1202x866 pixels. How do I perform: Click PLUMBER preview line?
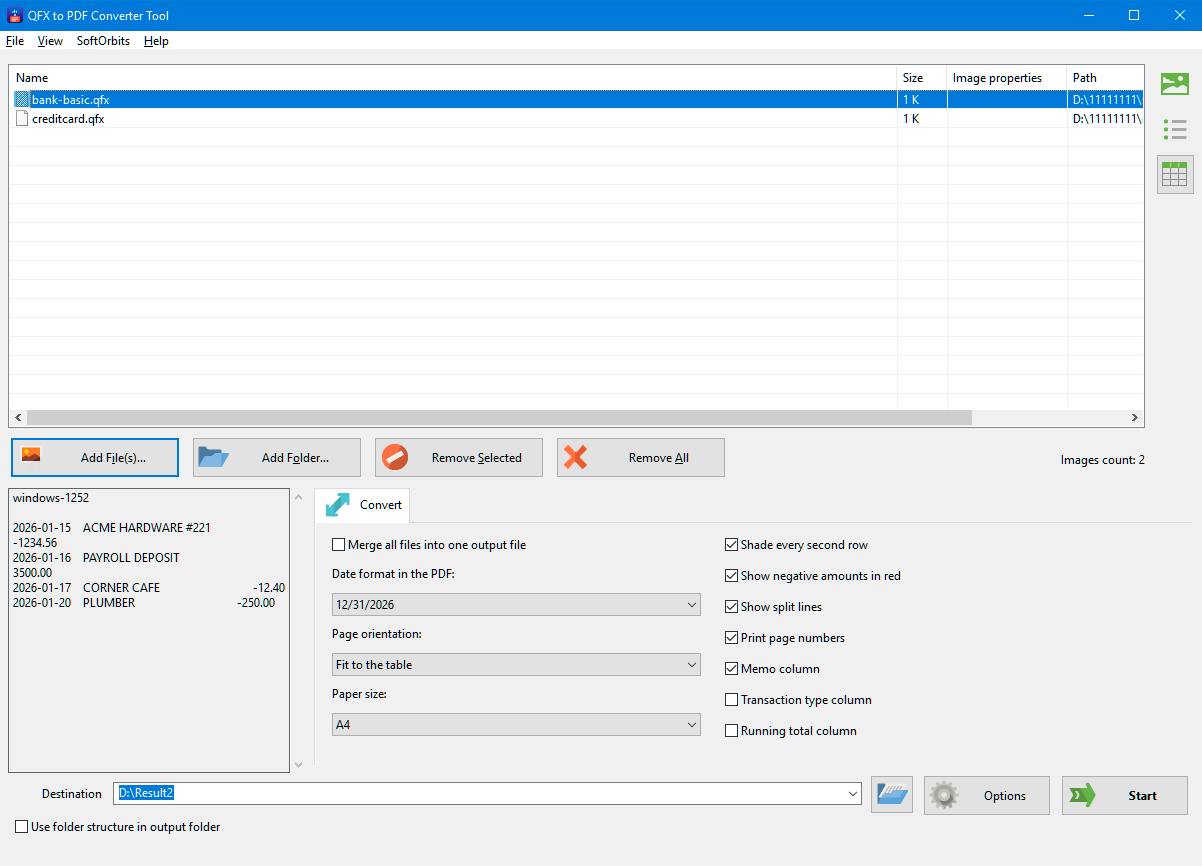coord(109,603)
